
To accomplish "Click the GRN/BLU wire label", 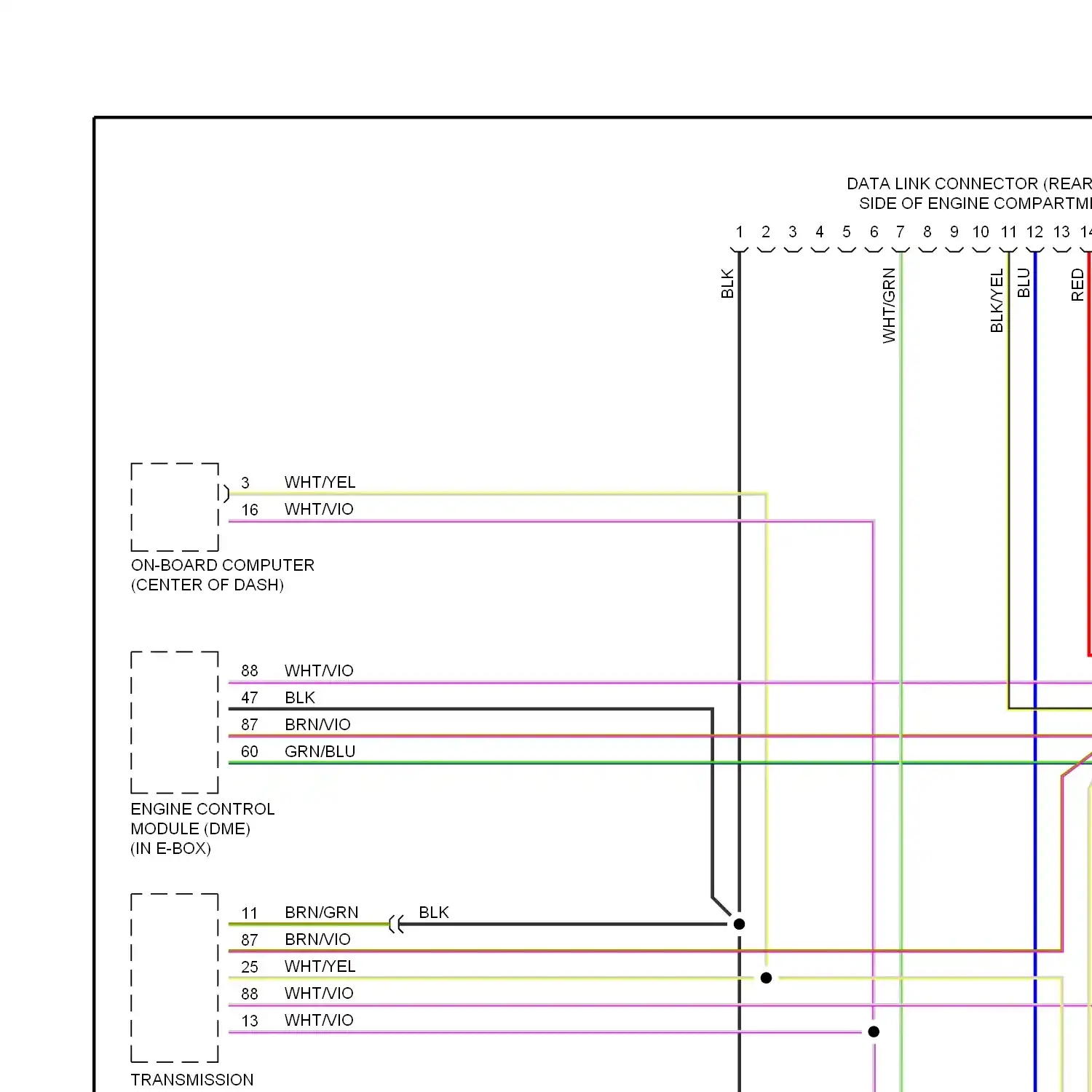I will (320, 751).
